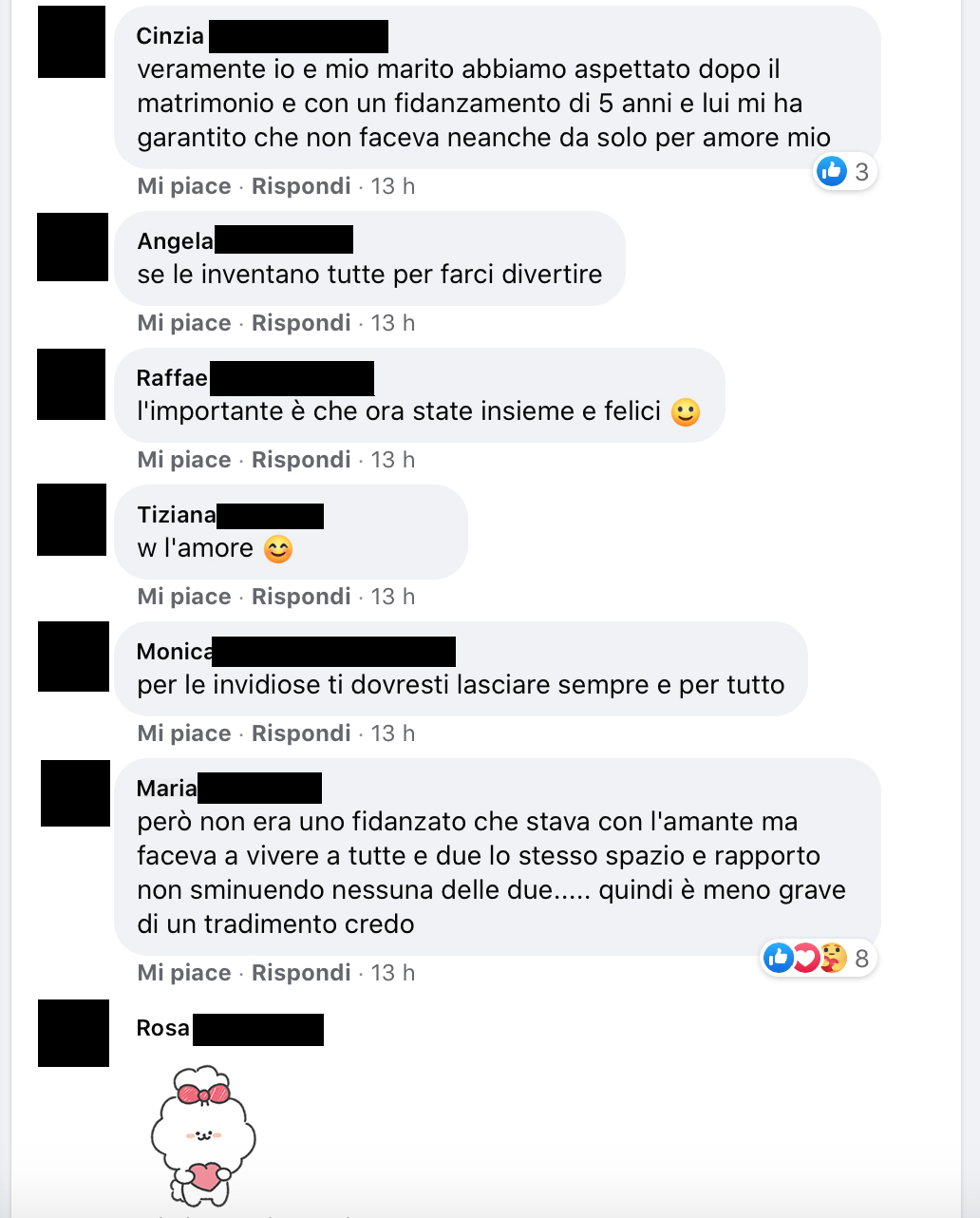Open Maria's profile picture
This screenshot has height=1218, width=980.
(75, 793)
